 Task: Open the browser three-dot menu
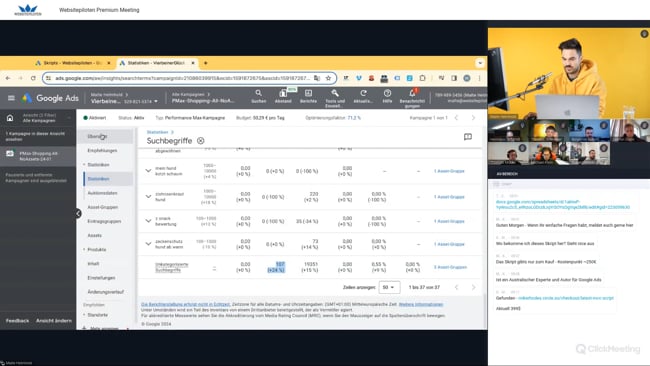(x=480, y=78)
